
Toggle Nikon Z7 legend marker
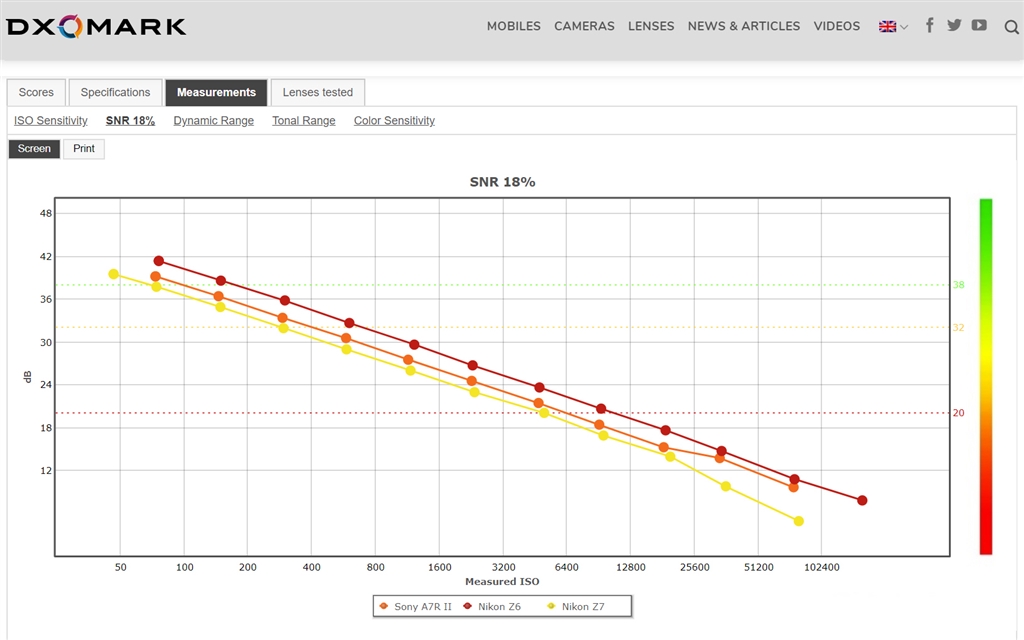pos(551,606)
